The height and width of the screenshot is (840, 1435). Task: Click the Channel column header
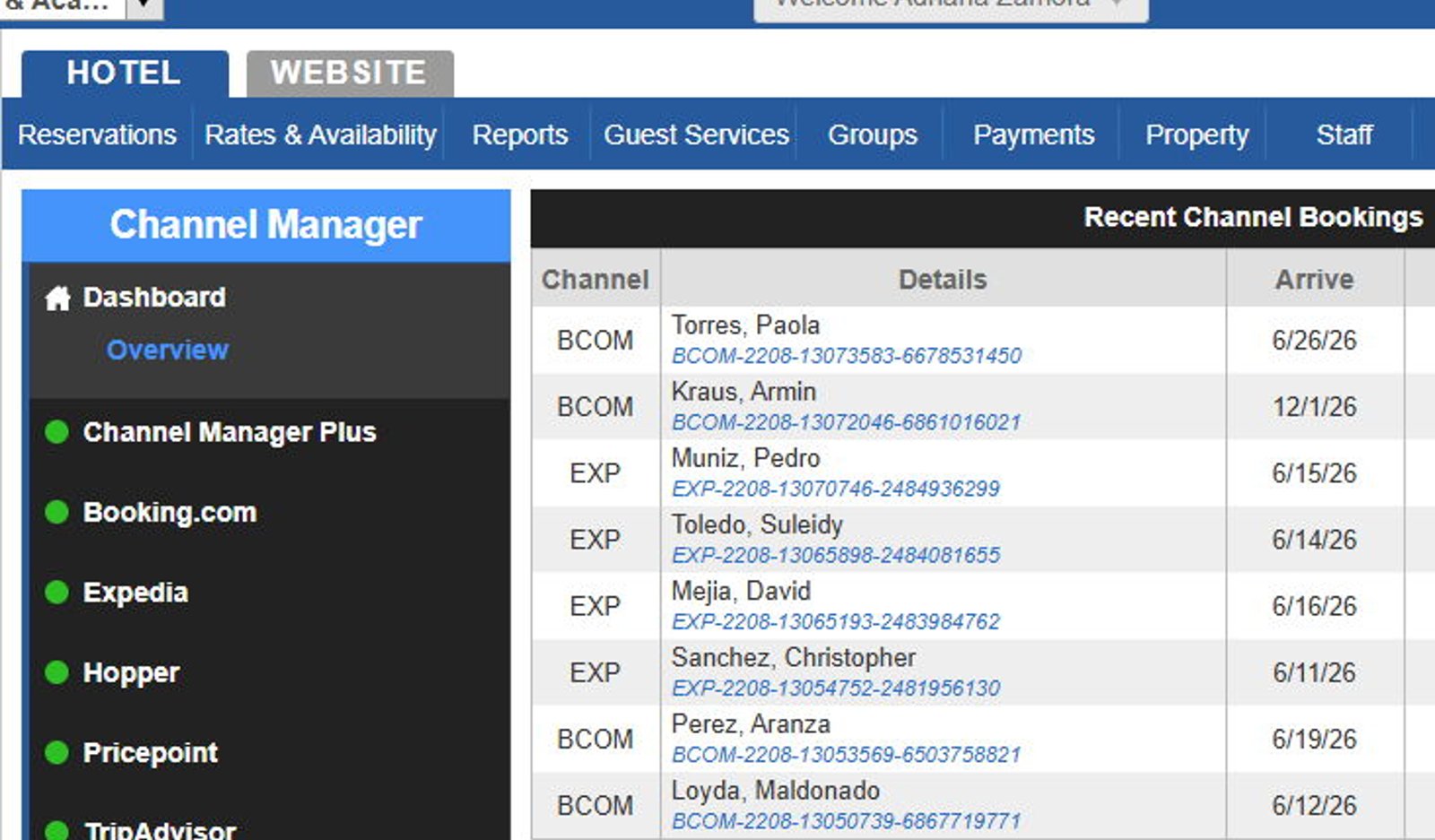[x=596, y=279]
